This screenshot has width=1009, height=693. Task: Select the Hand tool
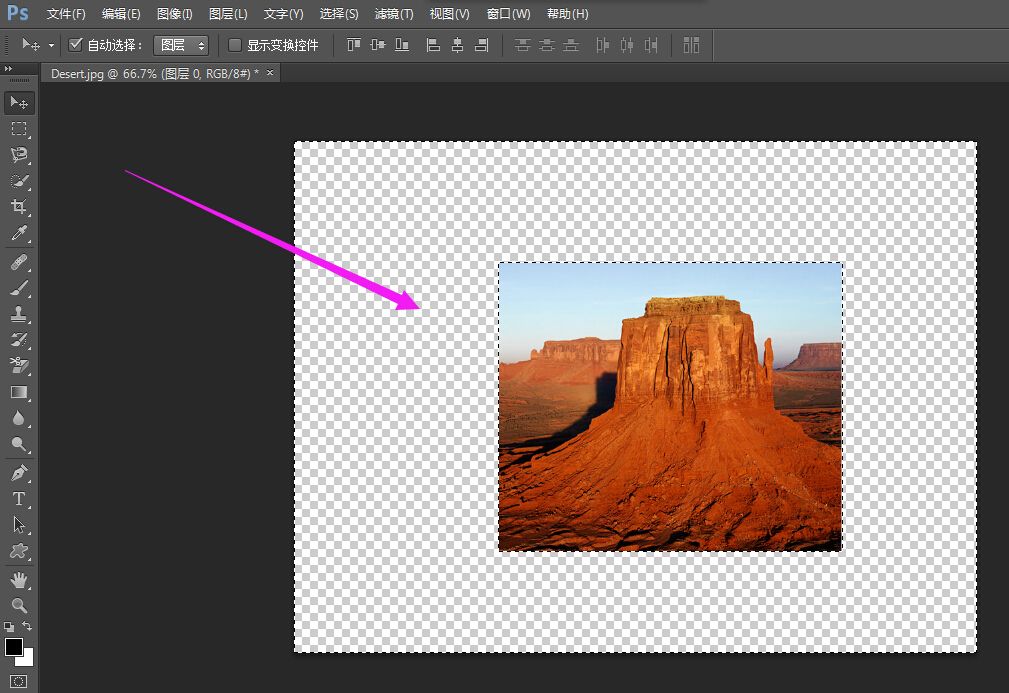pyautogui.click(x=19, y=580)
